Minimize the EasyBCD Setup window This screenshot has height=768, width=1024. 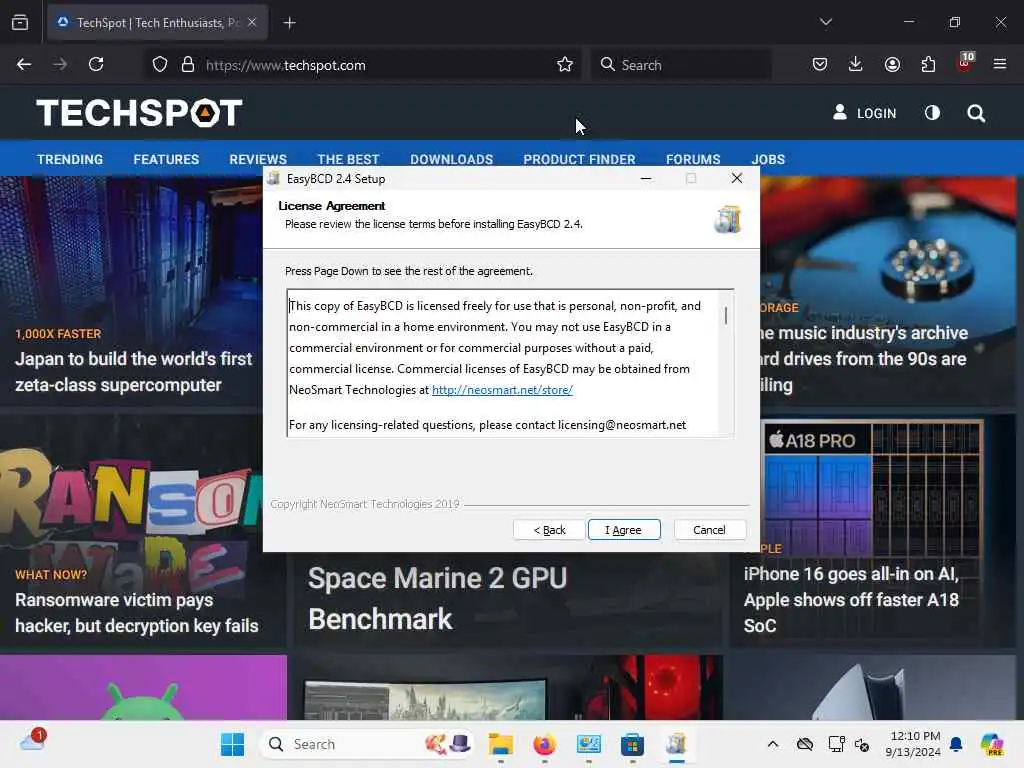tap(646, 178)
